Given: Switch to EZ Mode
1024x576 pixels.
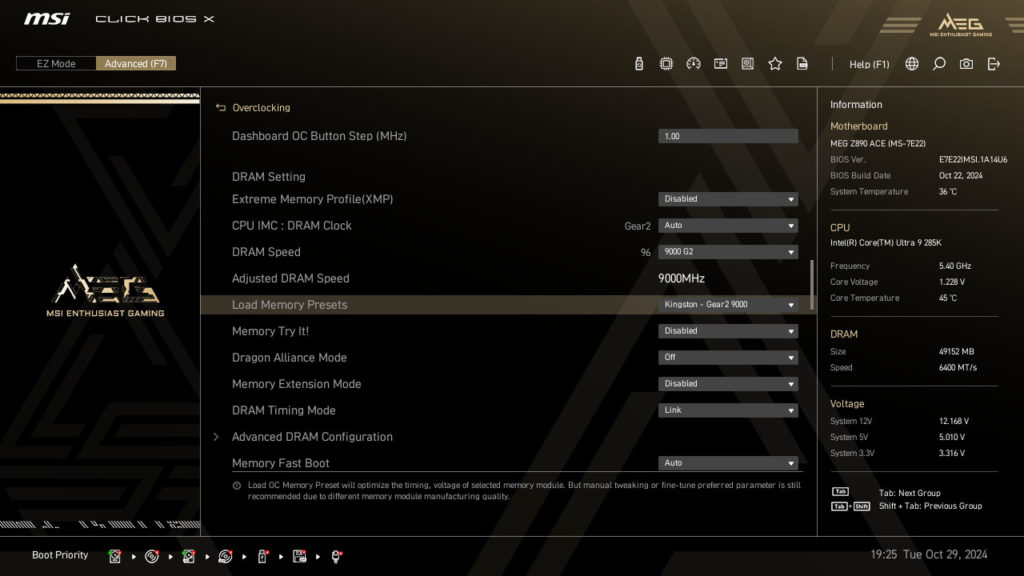Looking at the screenshot, I should (56, 63).
